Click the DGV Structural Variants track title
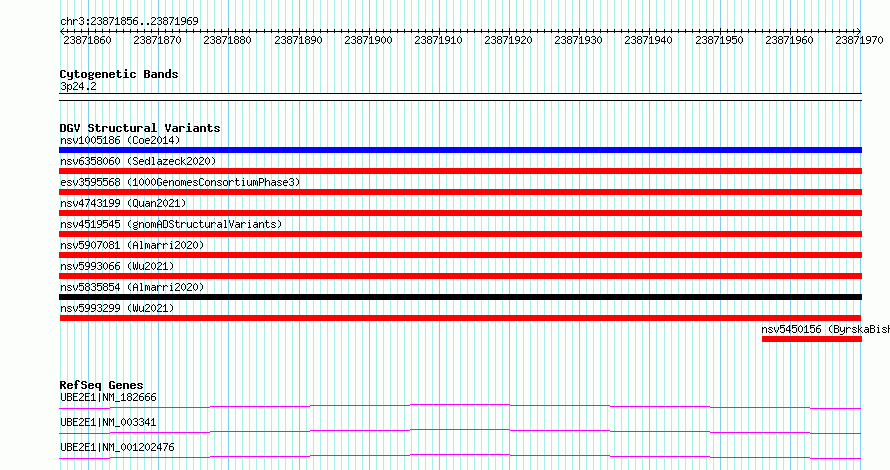 point(140,128)
